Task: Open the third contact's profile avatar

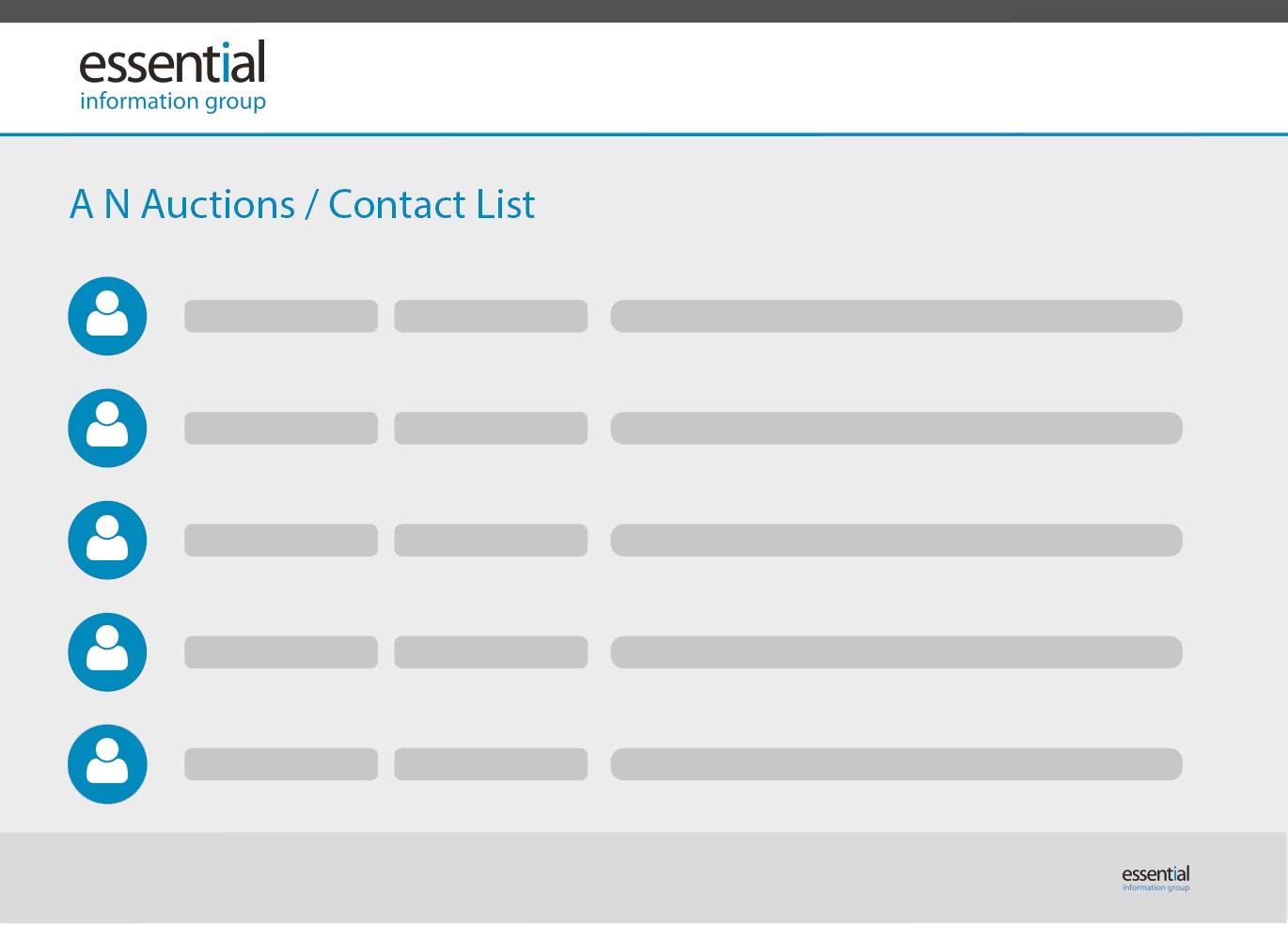Action: point(107,540)
